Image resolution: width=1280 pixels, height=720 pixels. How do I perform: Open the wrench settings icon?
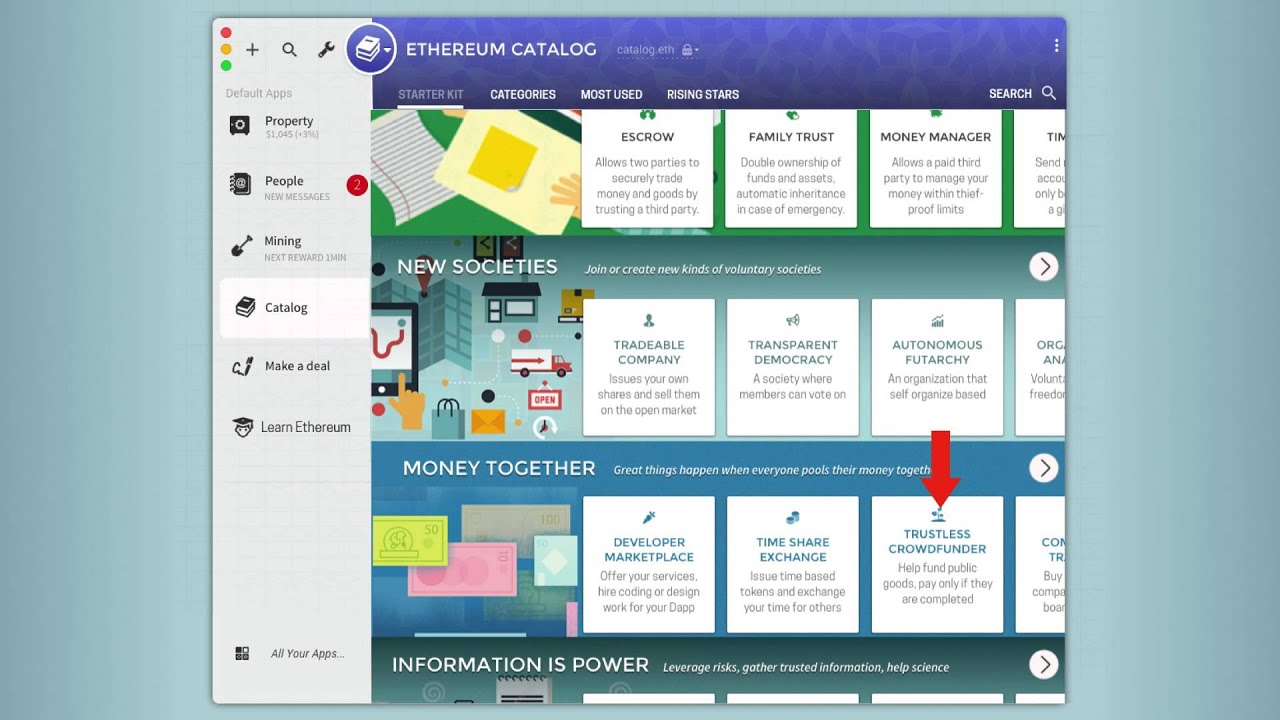pos(326,49)
